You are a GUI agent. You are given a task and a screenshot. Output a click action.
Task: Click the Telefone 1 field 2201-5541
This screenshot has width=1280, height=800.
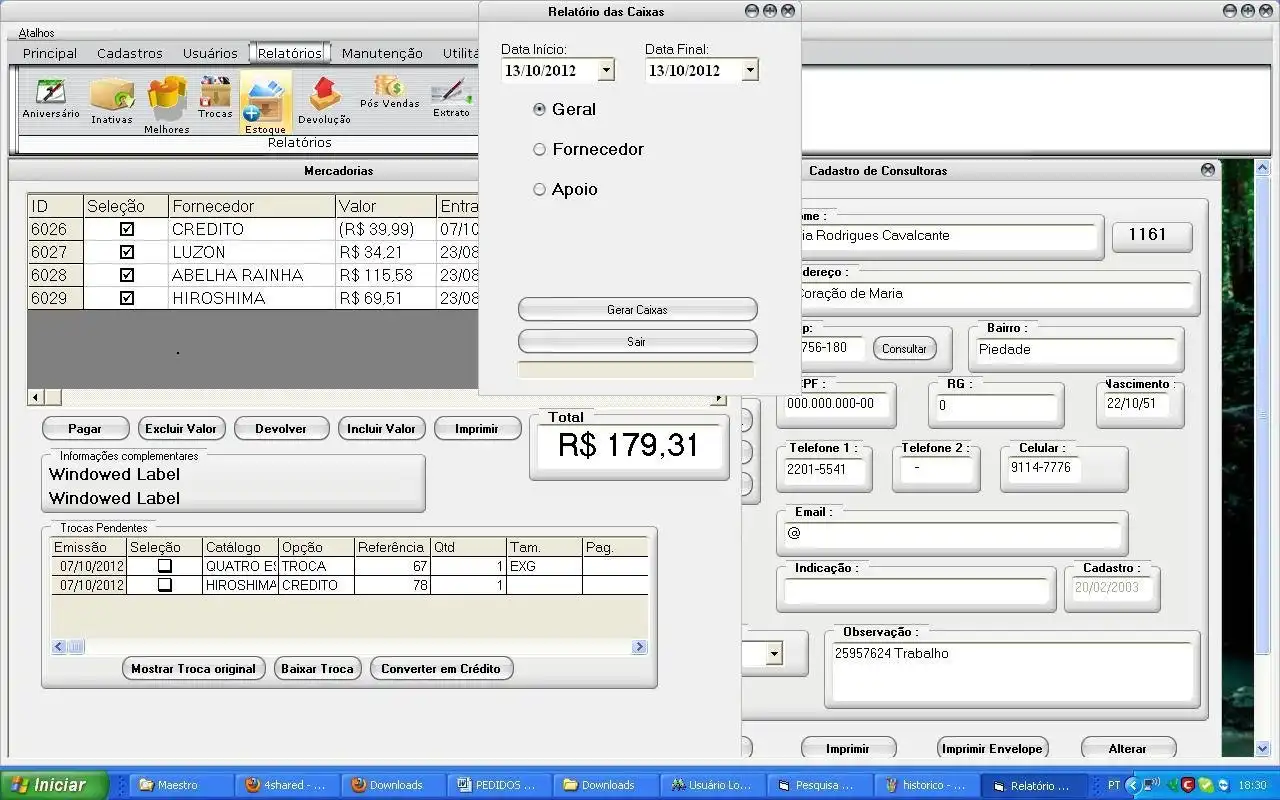(x=824, y=469)
